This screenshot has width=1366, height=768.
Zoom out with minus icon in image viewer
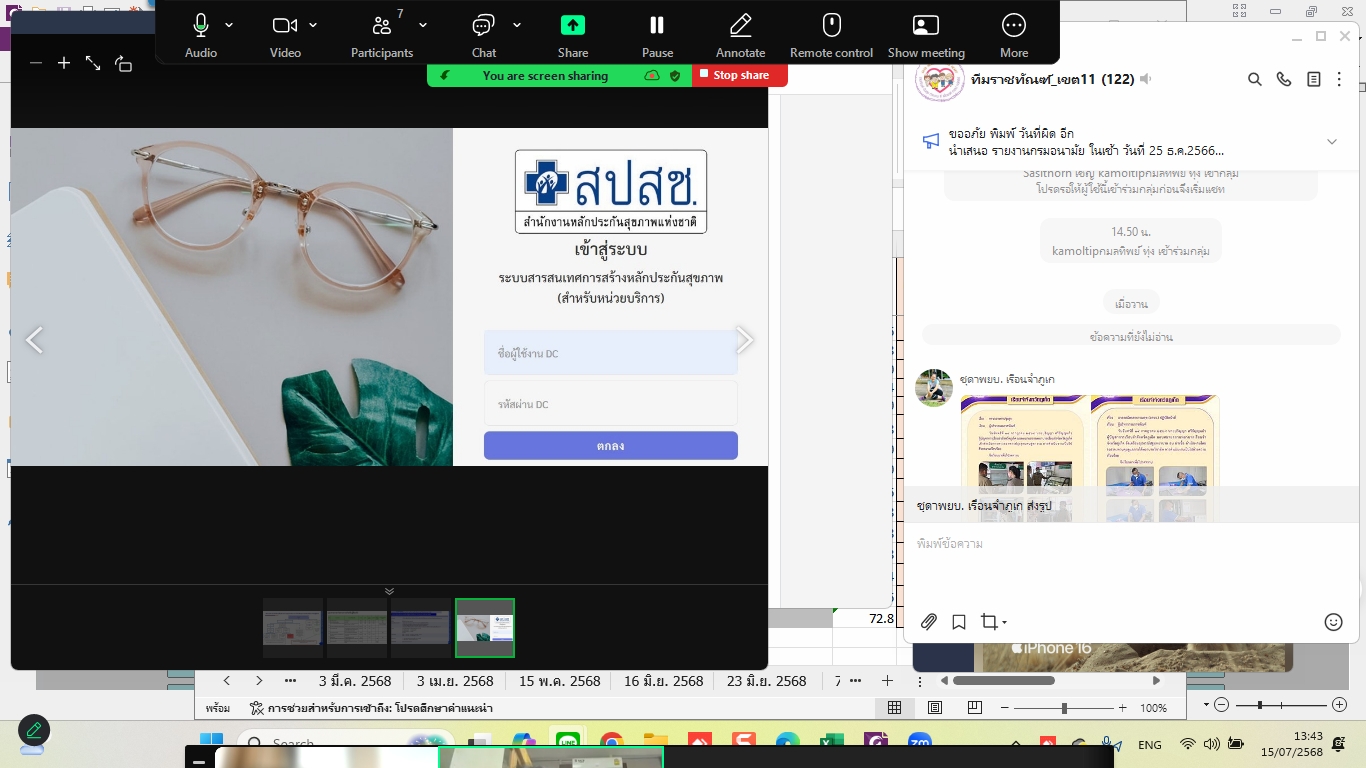36,63
